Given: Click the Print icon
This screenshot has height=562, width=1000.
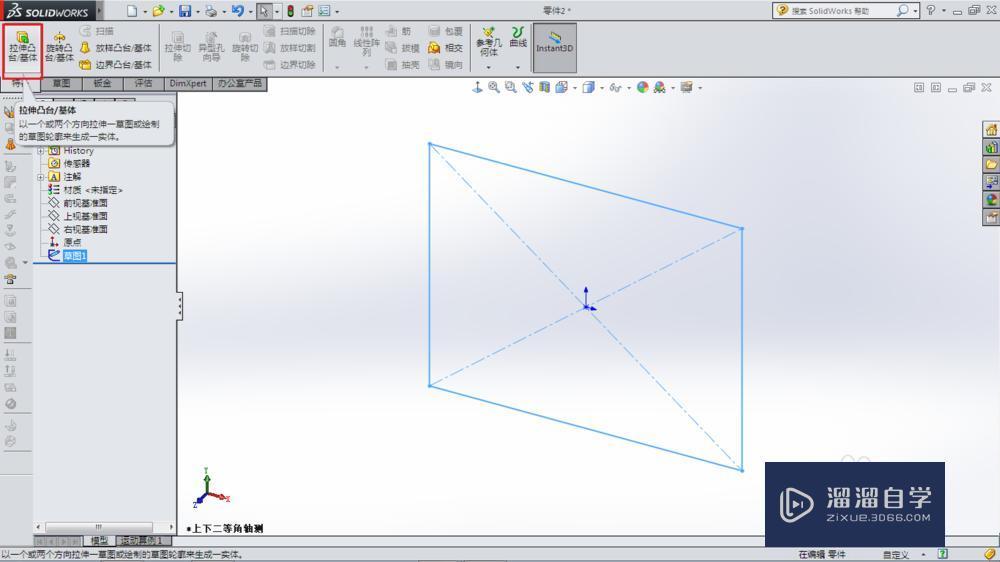Looking at the screenshot, I should click(211, 11).
